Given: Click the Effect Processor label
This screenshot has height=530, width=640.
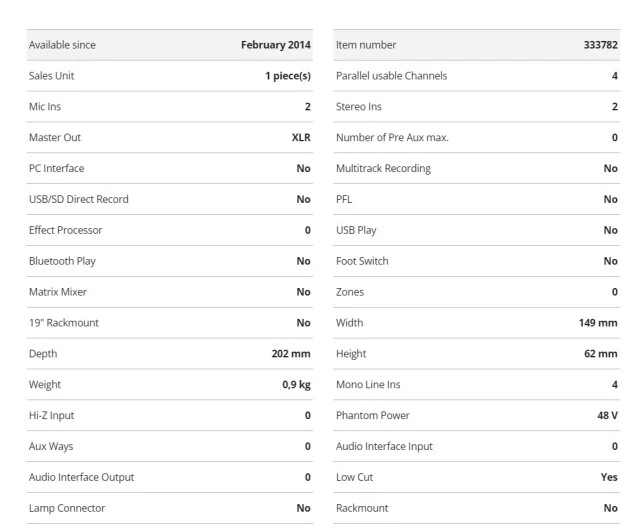Looking at the screenshot, I should tap(65, 230).
